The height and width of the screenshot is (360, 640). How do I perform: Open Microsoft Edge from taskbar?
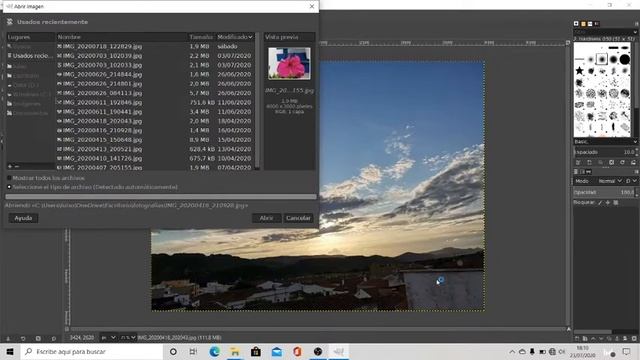point(214,351)
